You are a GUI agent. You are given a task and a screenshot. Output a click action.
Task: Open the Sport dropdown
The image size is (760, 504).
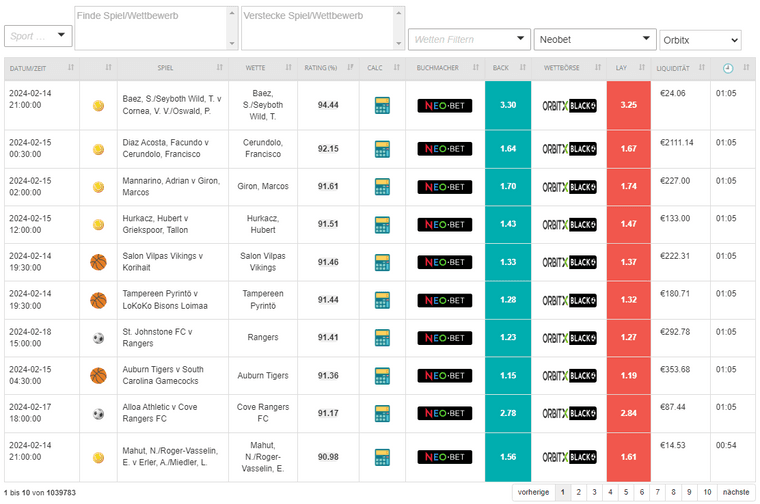[x=38, y=36]
